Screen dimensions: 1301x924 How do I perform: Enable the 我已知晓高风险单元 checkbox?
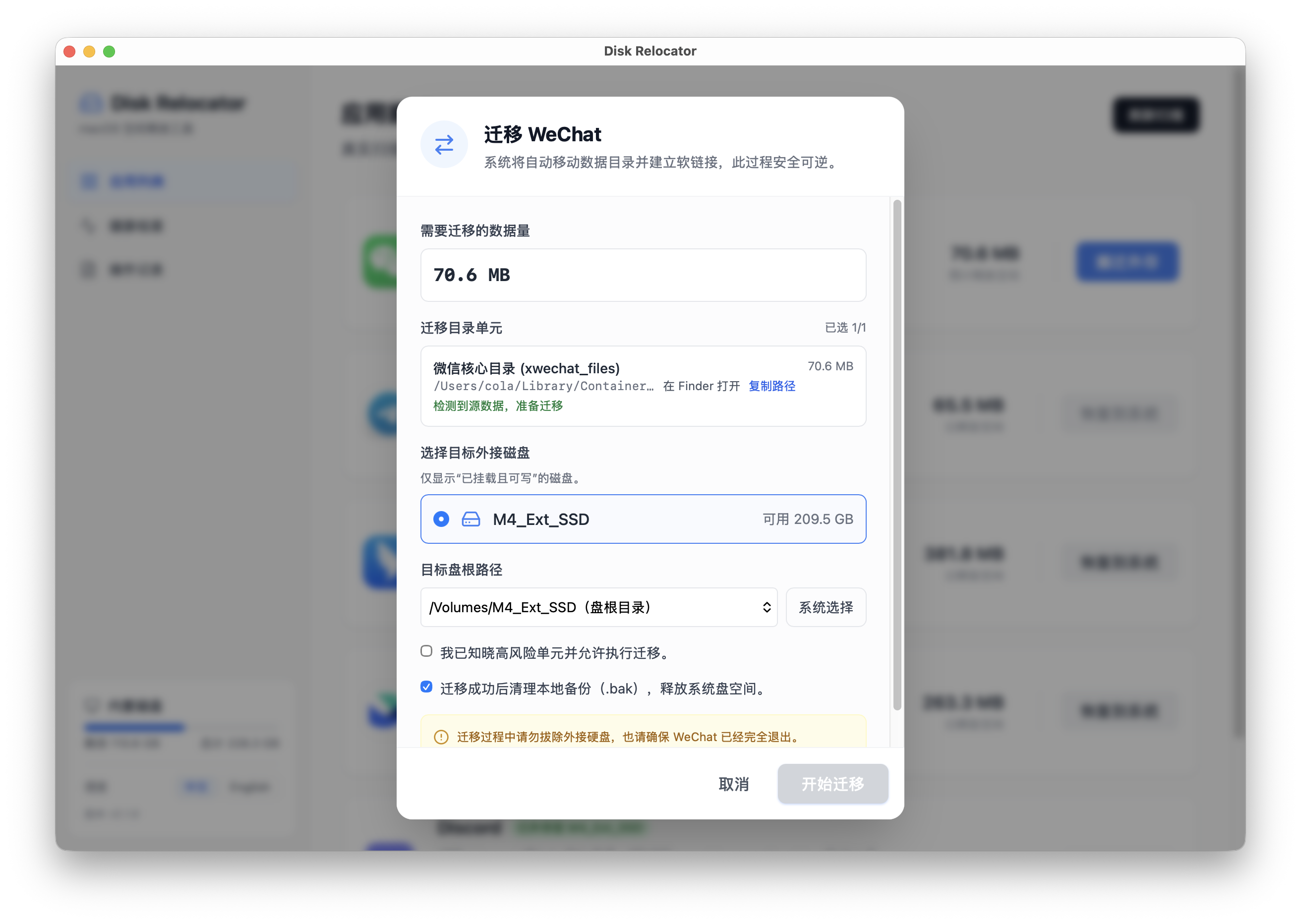pyautogui.click(x=426, y=652)
